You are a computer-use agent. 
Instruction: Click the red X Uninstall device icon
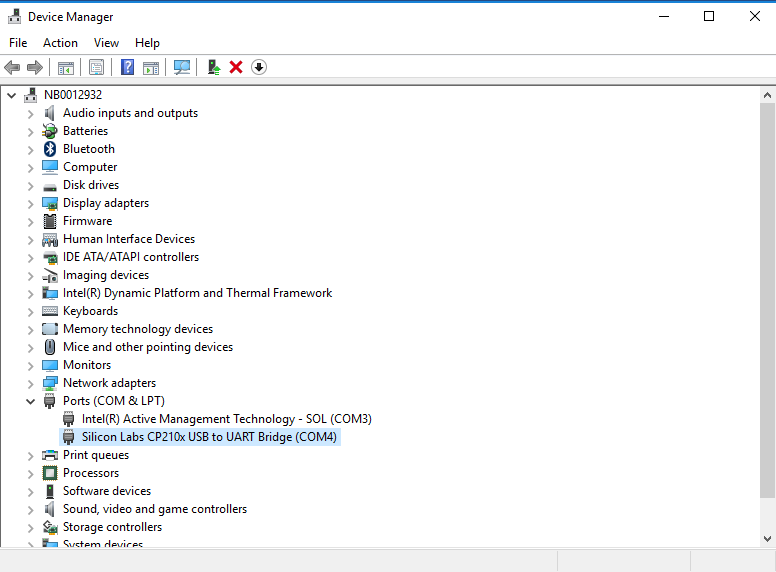(236, 67)
